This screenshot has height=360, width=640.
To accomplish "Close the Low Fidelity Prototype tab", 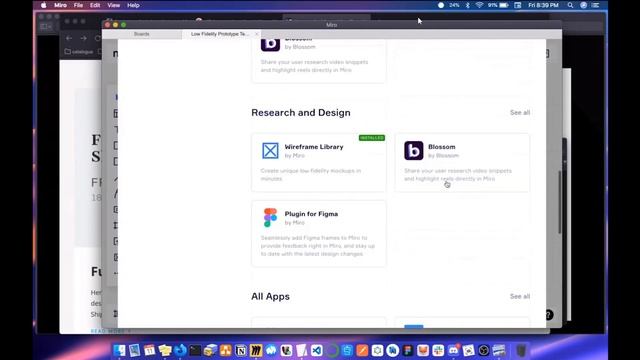I will coord(257,34).
